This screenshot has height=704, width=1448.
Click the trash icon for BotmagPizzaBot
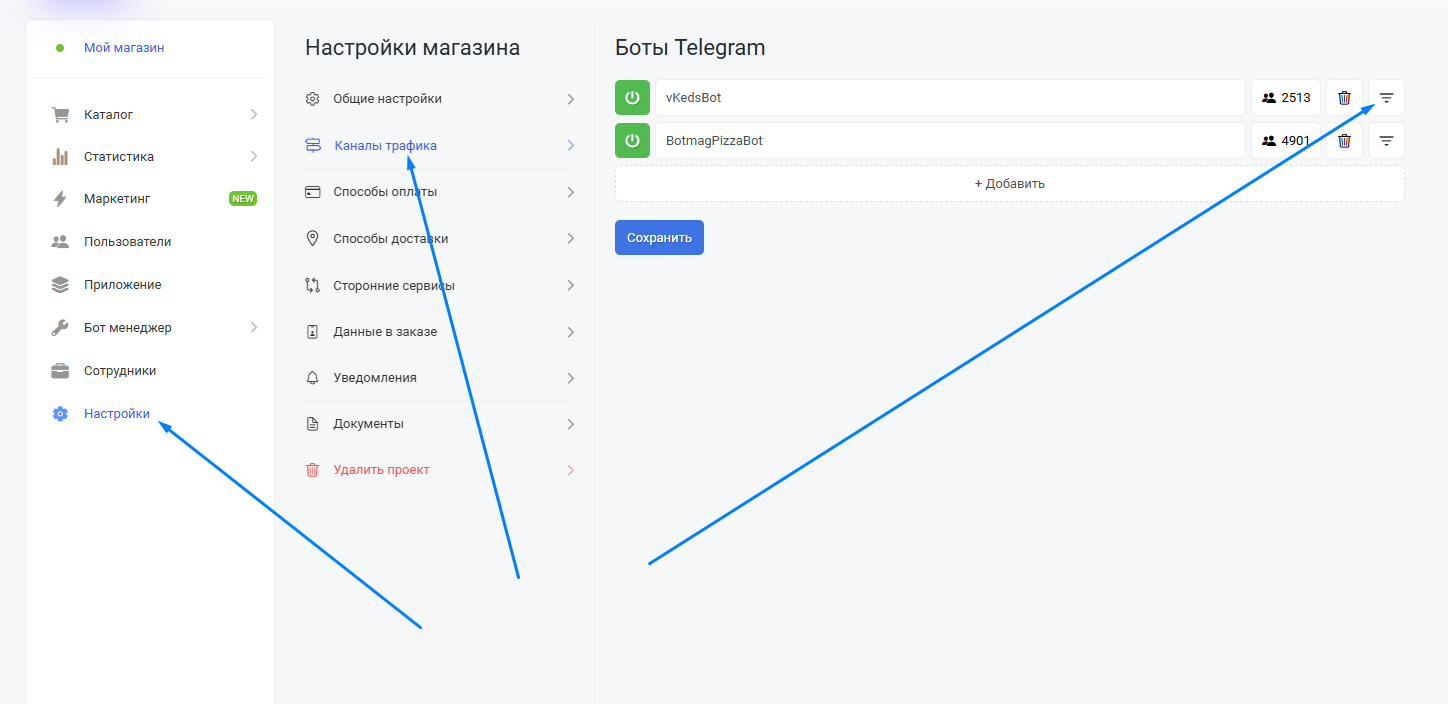tap(1344, 141)
